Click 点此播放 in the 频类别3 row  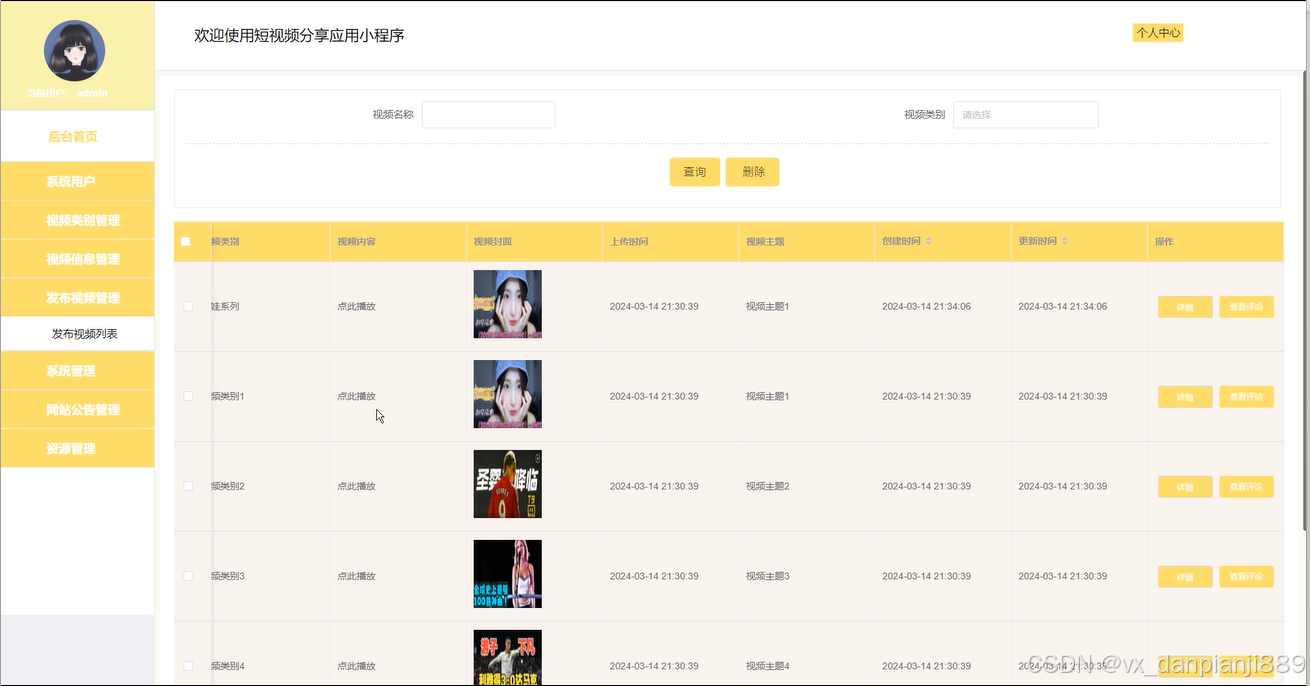[x=357, y=576]
